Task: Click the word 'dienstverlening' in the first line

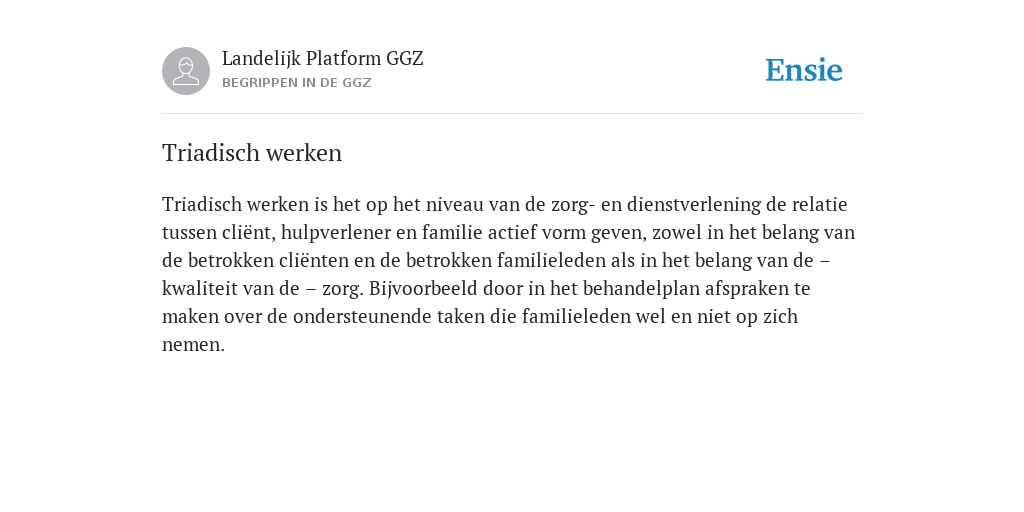Action: (x=694, y=204)
